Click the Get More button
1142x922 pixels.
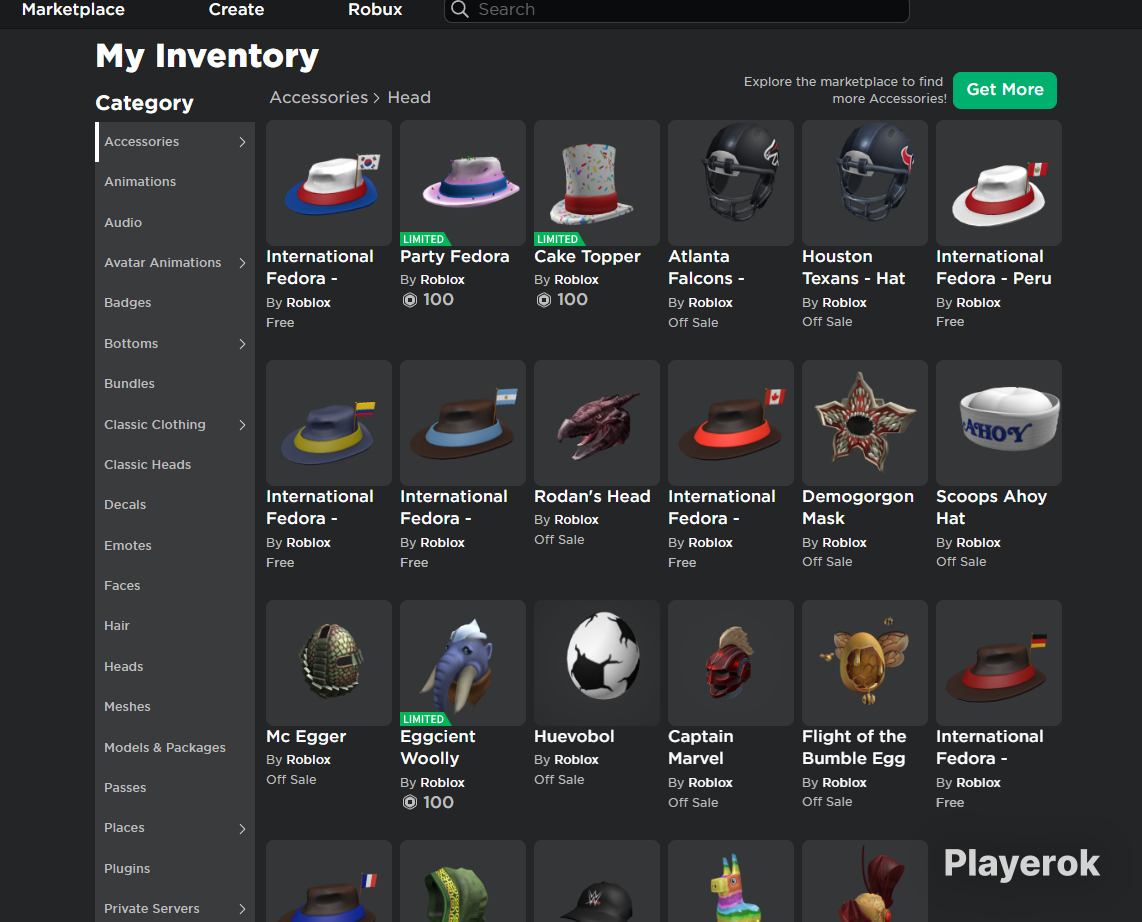click(1004, 90)
